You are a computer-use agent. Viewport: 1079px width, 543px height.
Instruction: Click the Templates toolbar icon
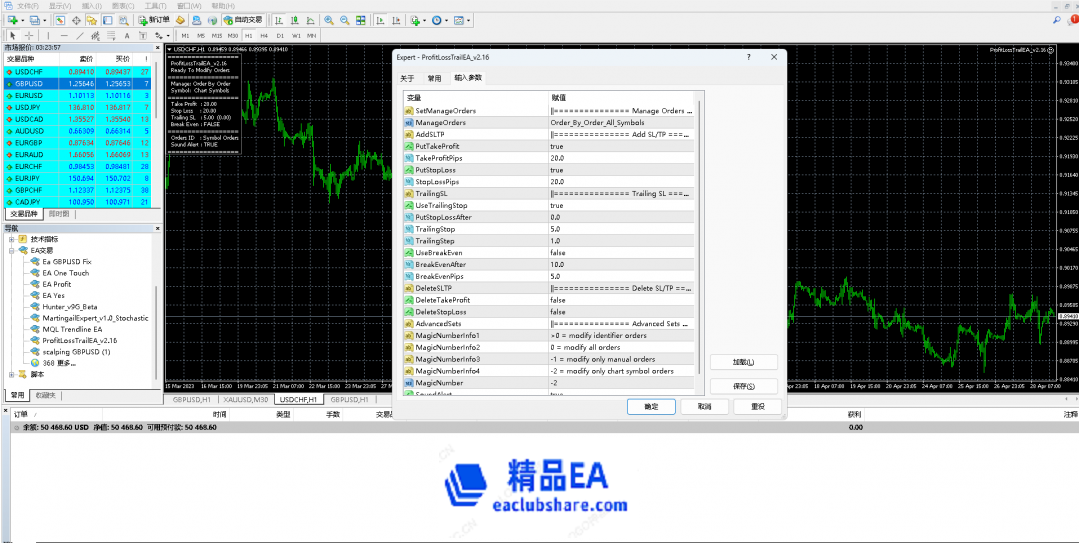click(x=458, y=20)
